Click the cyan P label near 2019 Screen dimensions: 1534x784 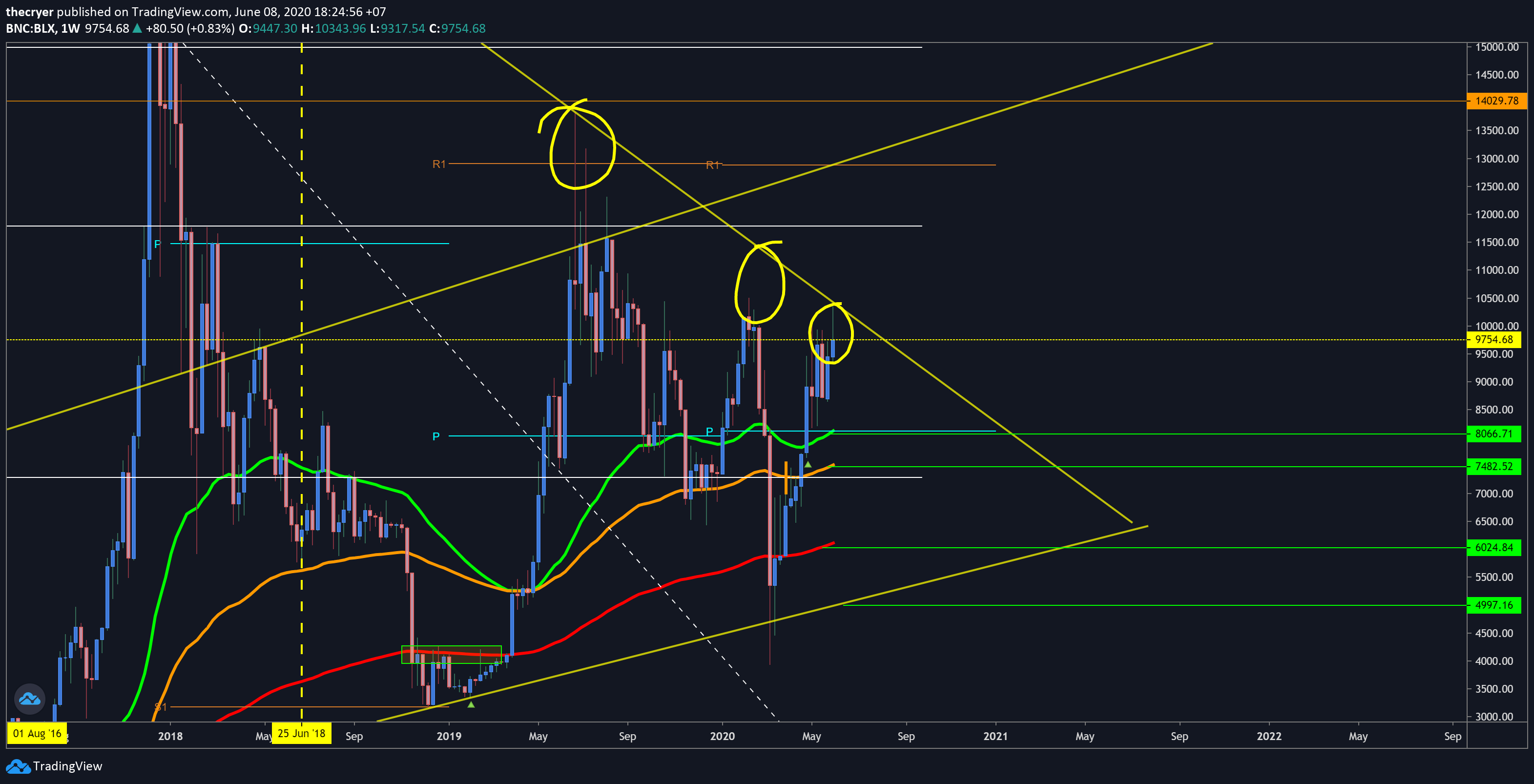tap(436, 436)
